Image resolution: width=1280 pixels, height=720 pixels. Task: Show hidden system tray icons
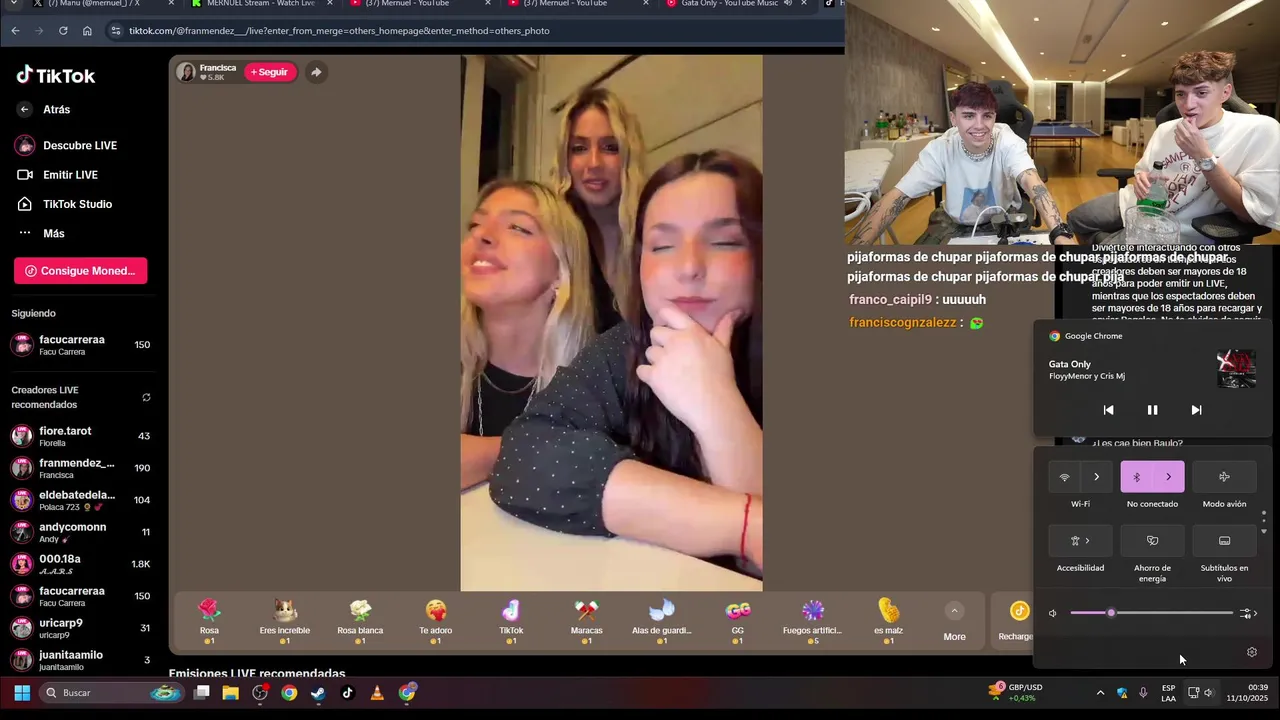[1100, 692]
